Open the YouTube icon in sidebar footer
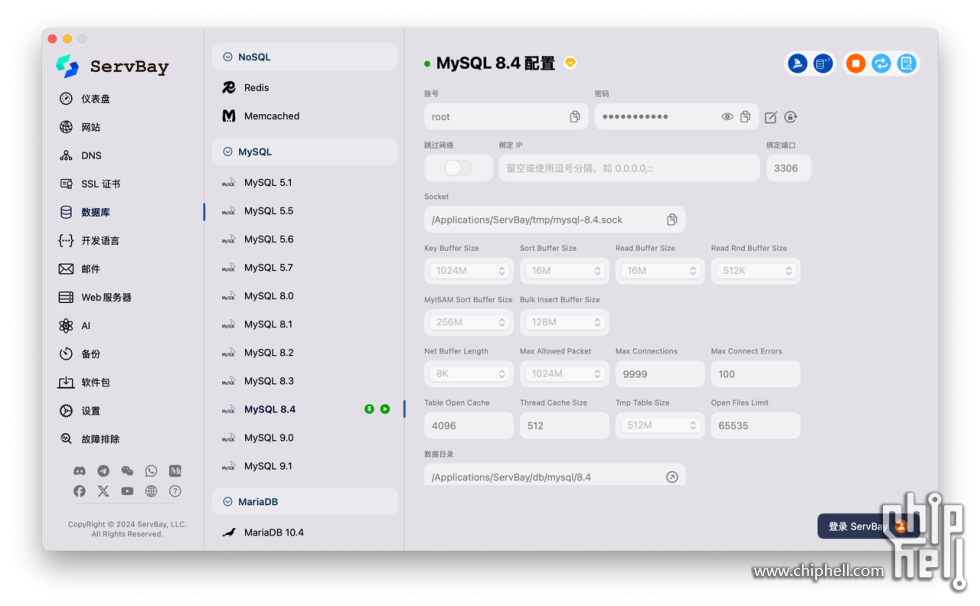The width and height of the screenshot is (980, 606). [127, 491]
